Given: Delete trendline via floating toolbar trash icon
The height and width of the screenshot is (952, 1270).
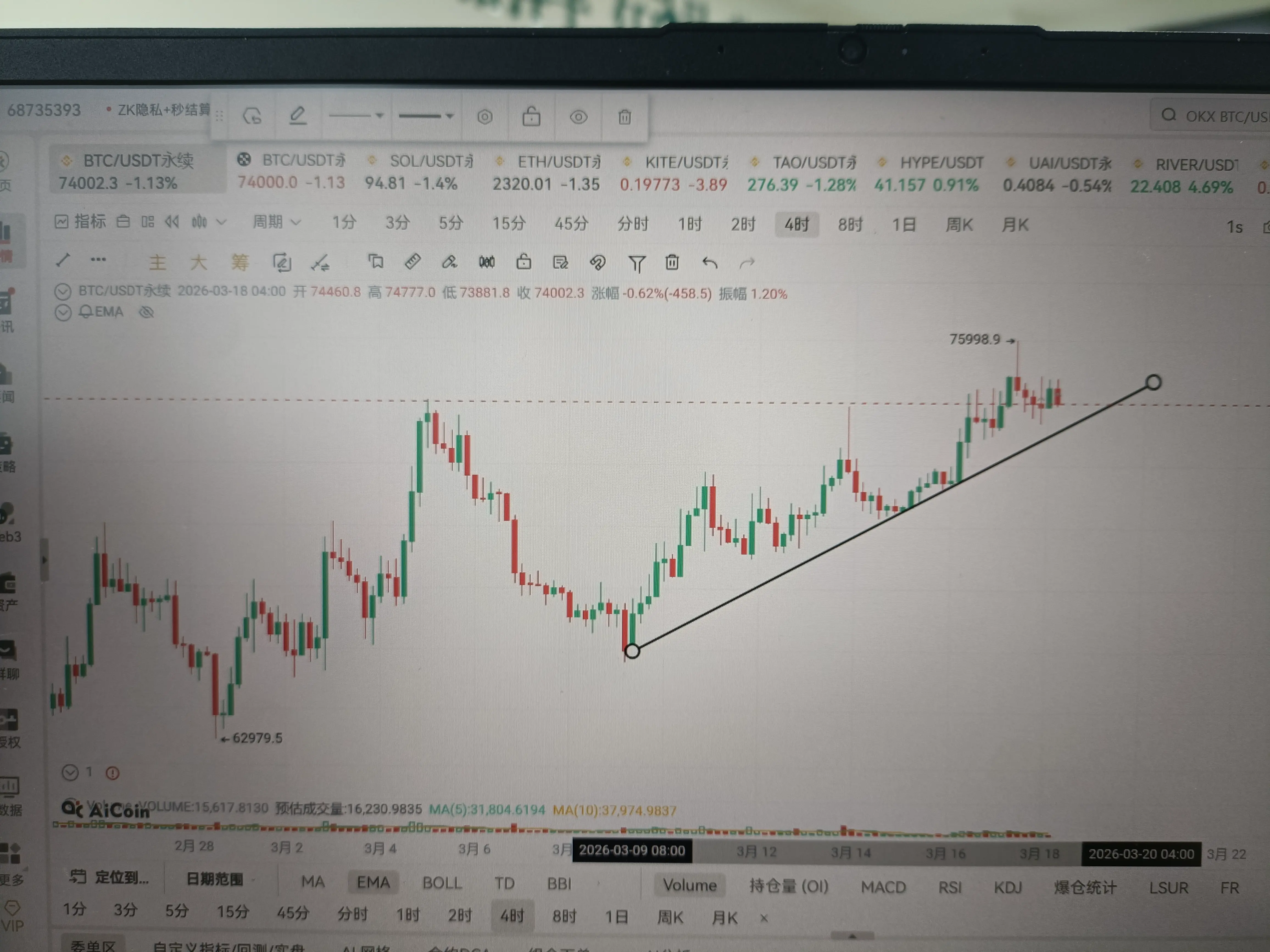Looking at the screenshot, I should pyautogui.click(x=625, y=117).
